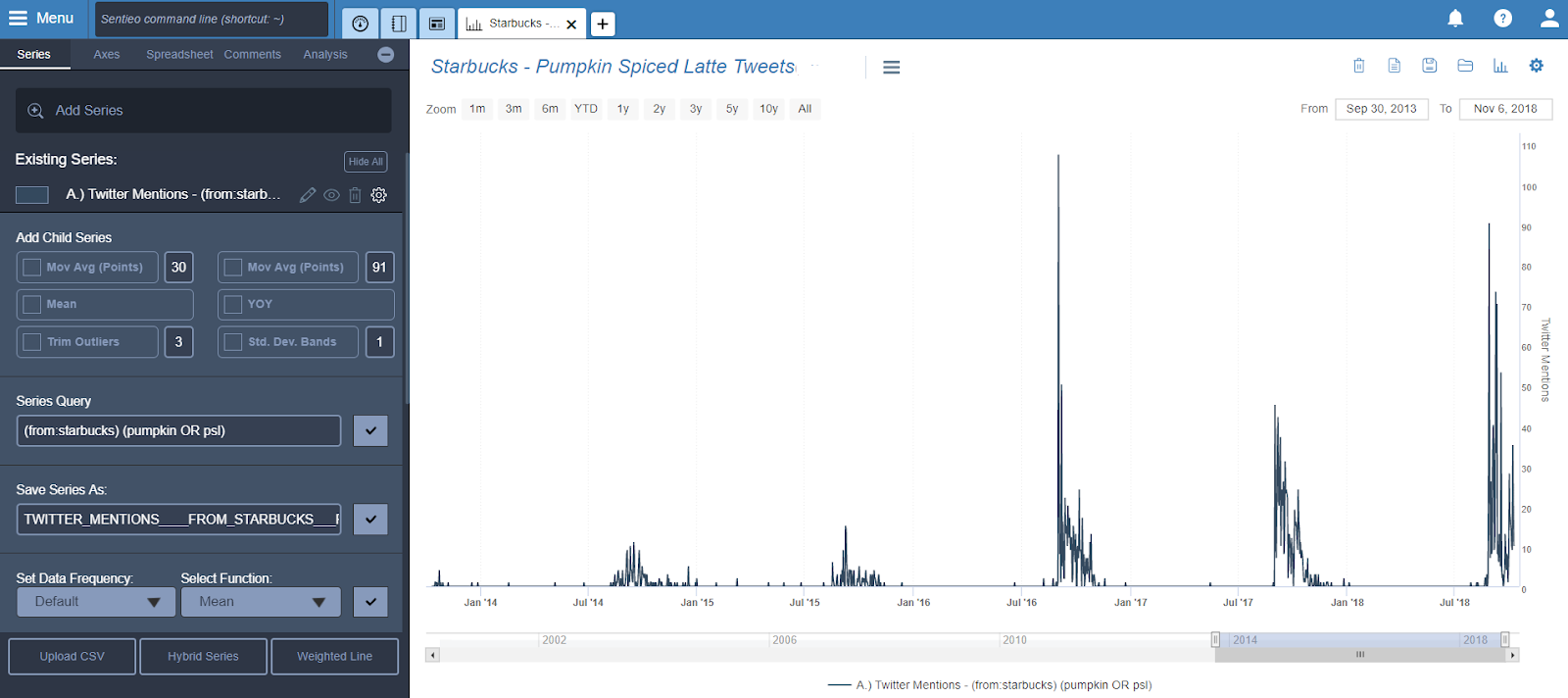Delete the Twitter Mentions series
Viewport: 1568px width, 698px height.
355,195
